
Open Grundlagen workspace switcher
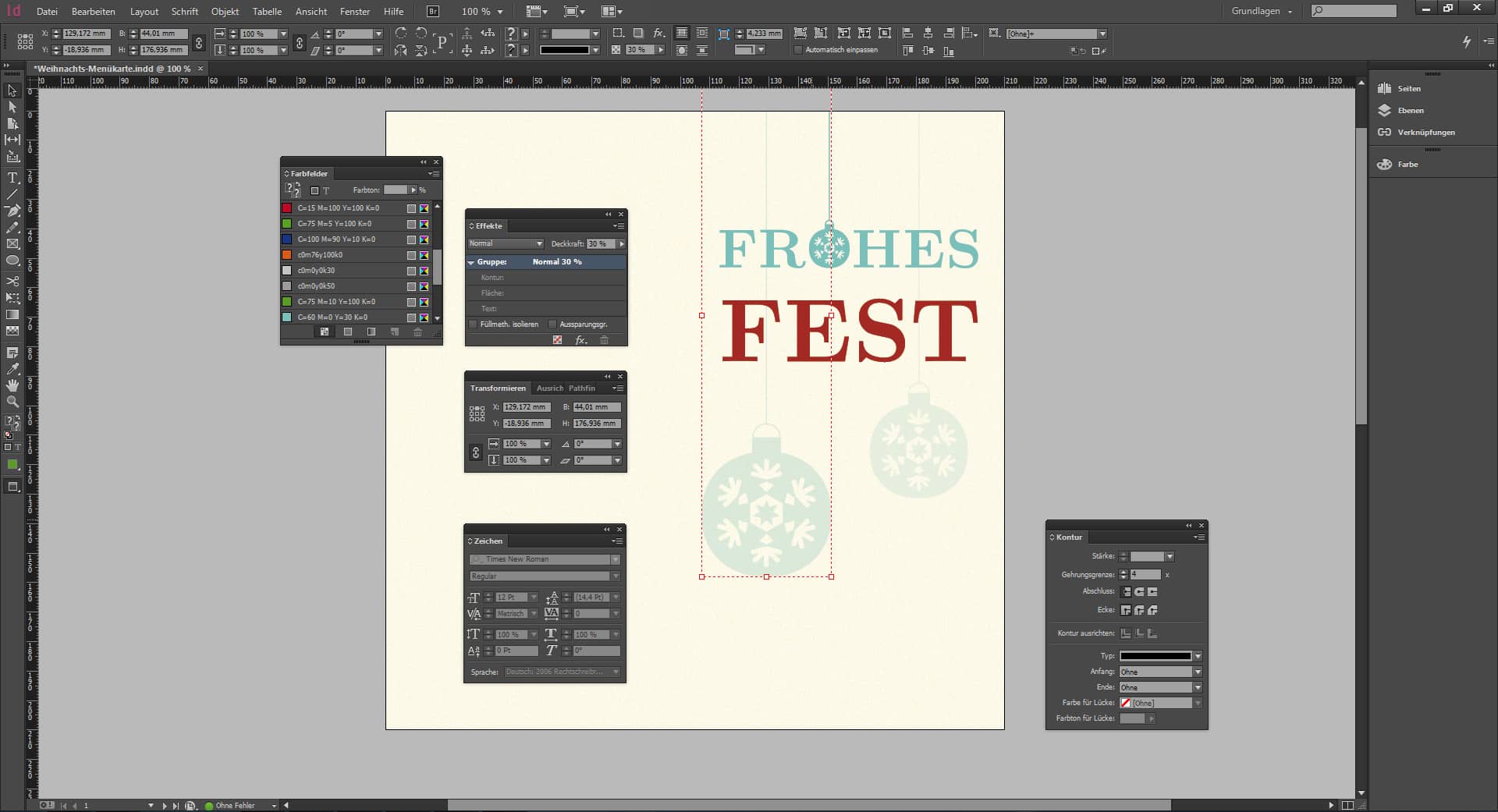click(x=1262, y=12)
